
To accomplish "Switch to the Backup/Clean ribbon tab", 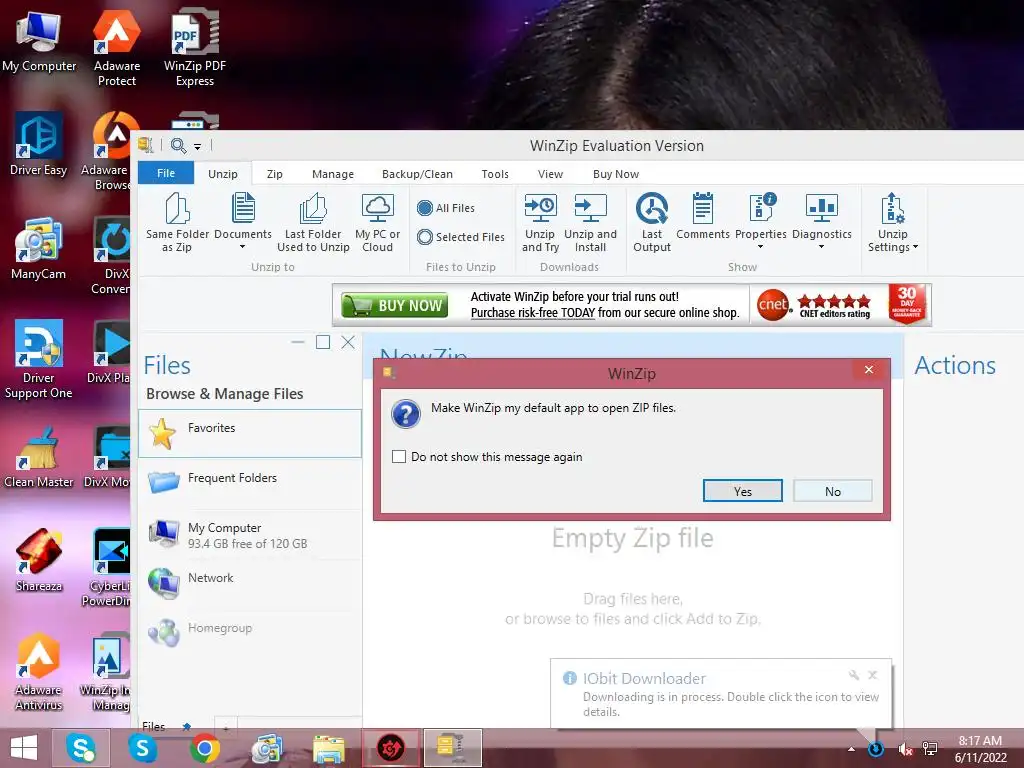I will tap(417, 174).
